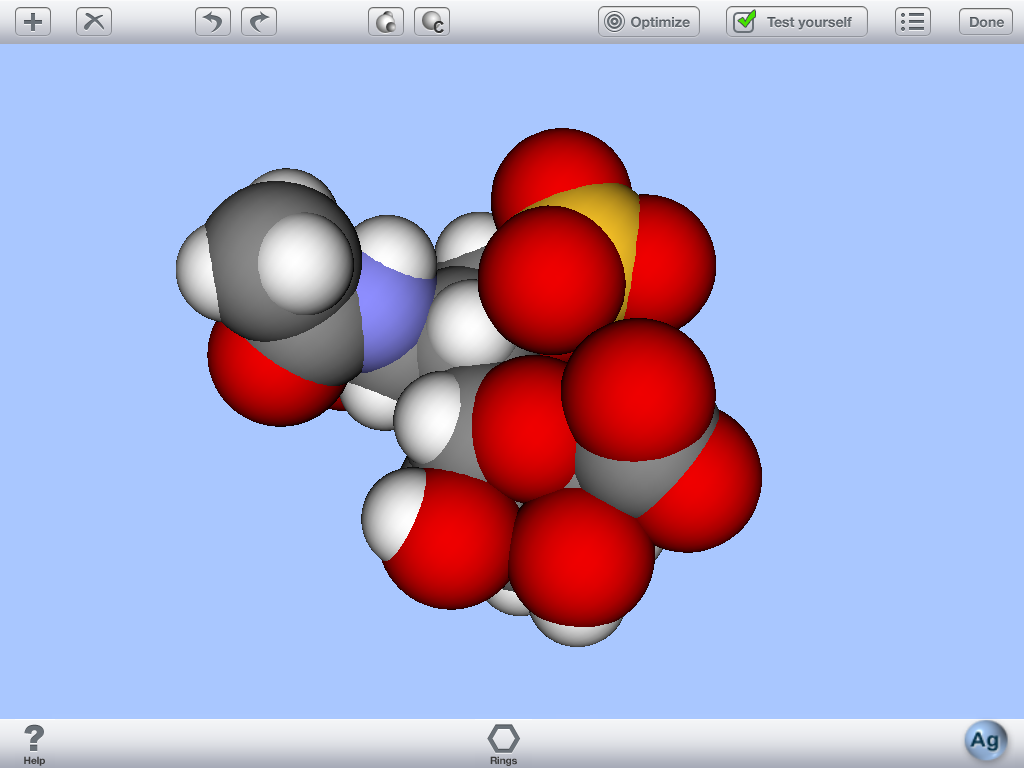Open the Rings hexagon tool
Screen dimensions: 1024x768
point(504,744)
